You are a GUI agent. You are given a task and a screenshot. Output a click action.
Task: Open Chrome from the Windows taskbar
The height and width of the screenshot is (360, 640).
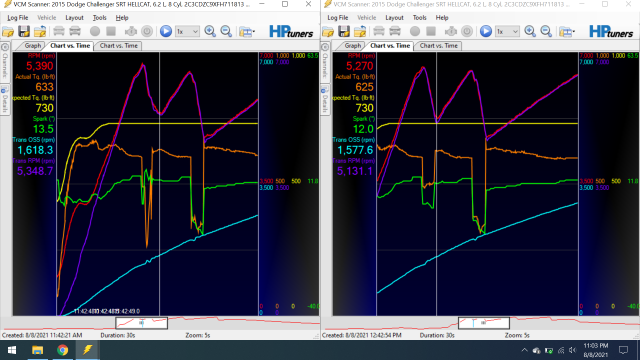[62, 350]
